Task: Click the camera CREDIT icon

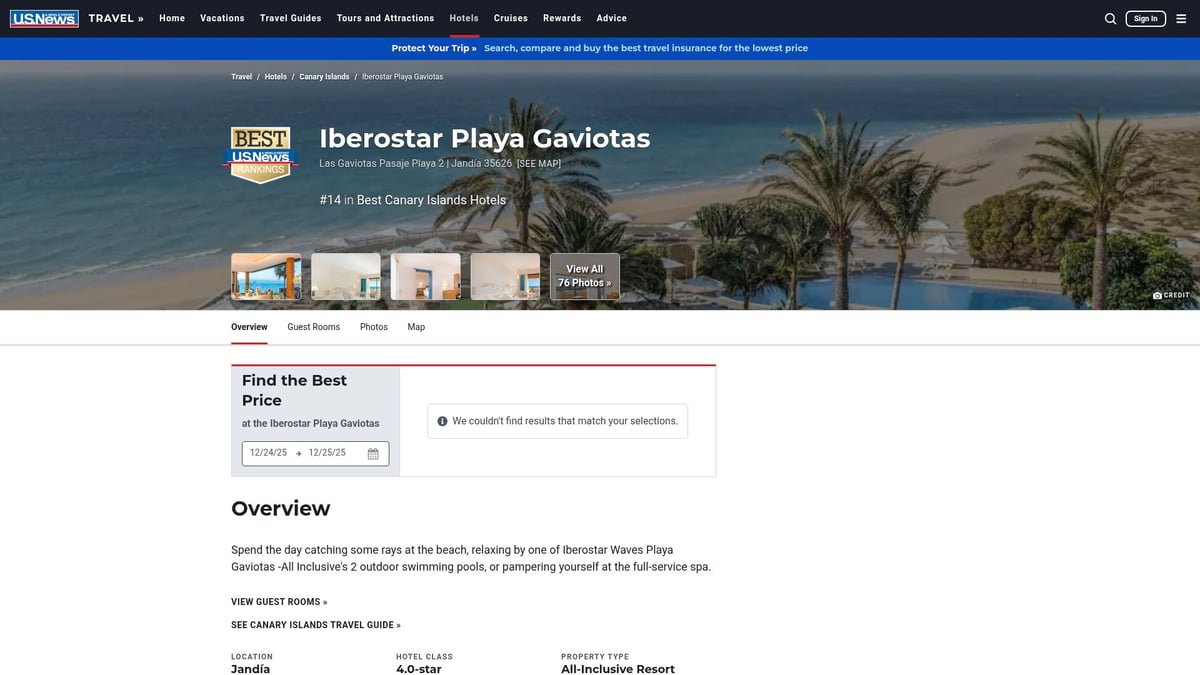Action: [1157, 294]
